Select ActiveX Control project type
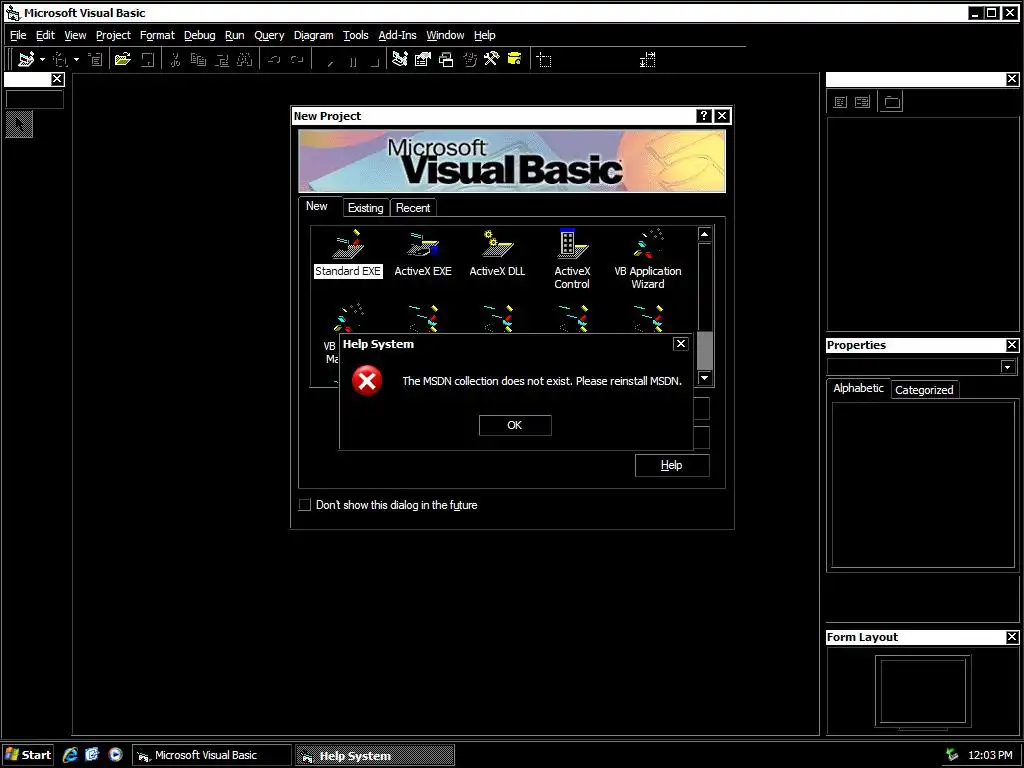This screenshot has width=1024, height=768. tap(572, 260)
